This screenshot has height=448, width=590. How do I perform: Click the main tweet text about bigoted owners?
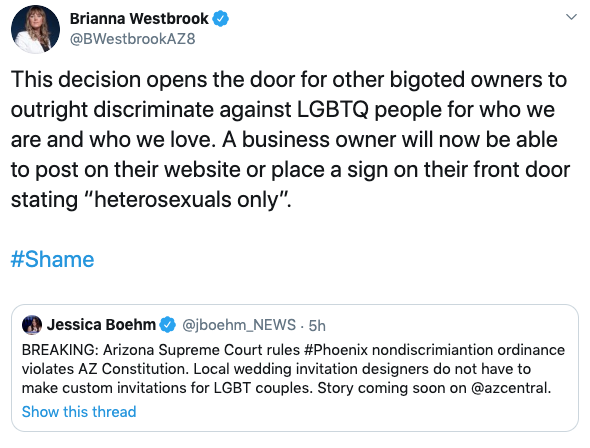click(x=290, y=140)
